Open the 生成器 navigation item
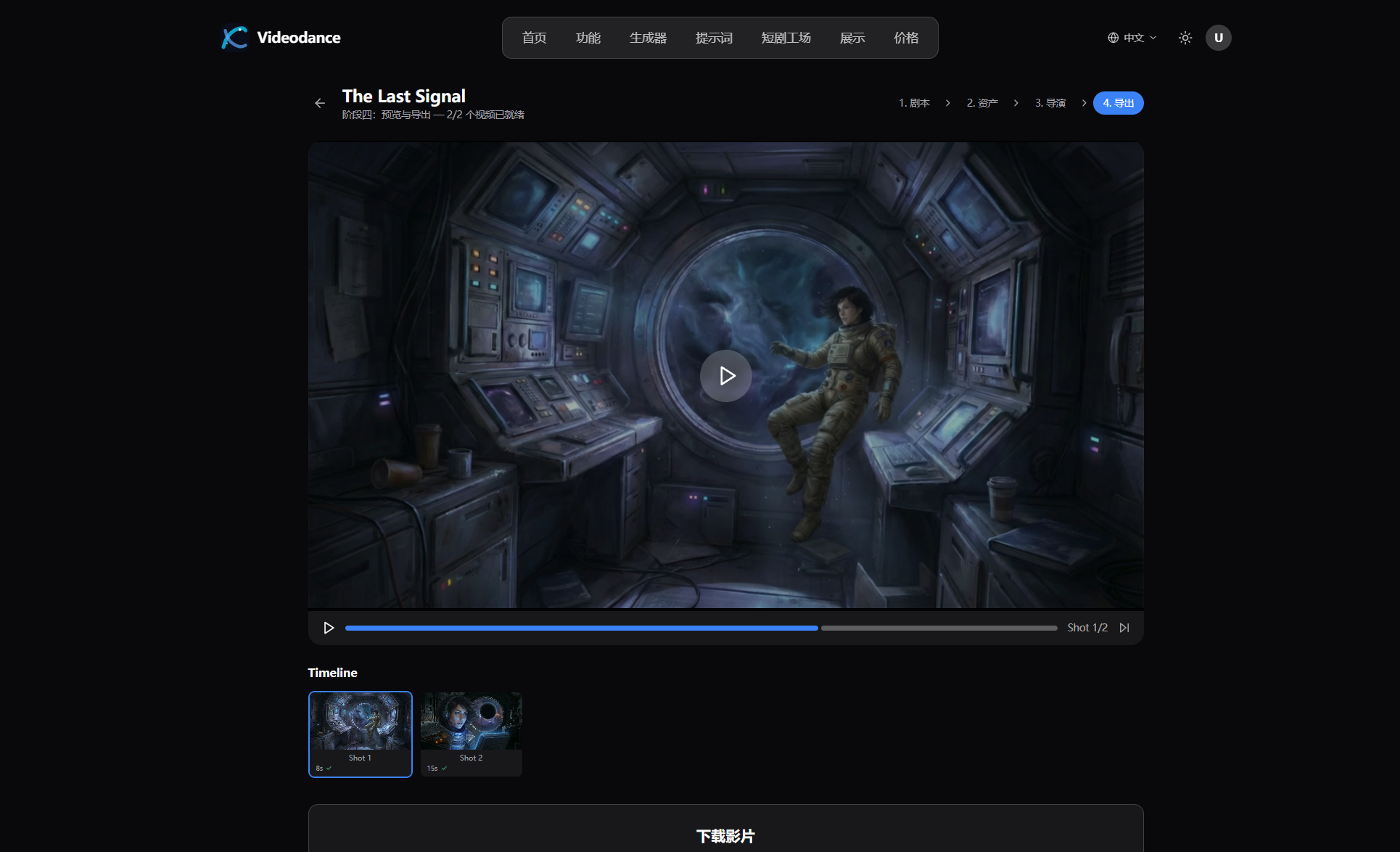This screenshot has width=1400, height=852. point(648,38)
